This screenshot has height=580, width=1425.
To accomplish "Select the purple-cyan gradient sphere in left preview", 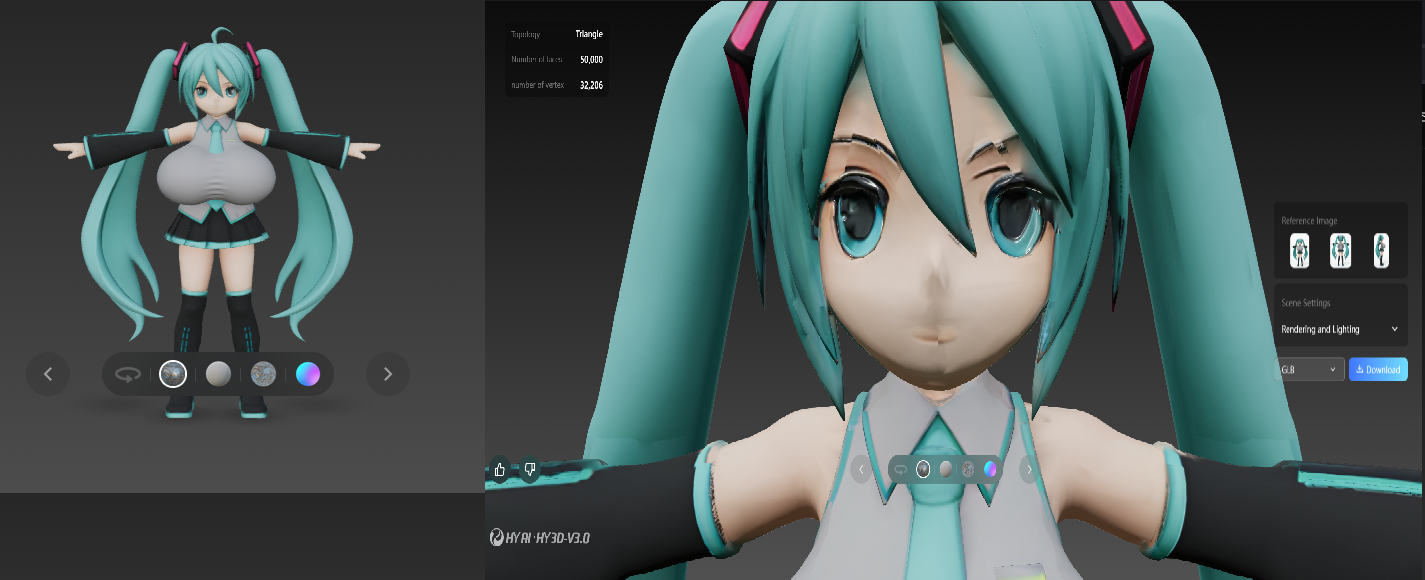I will pyautogui.click(x=308, y=374).
